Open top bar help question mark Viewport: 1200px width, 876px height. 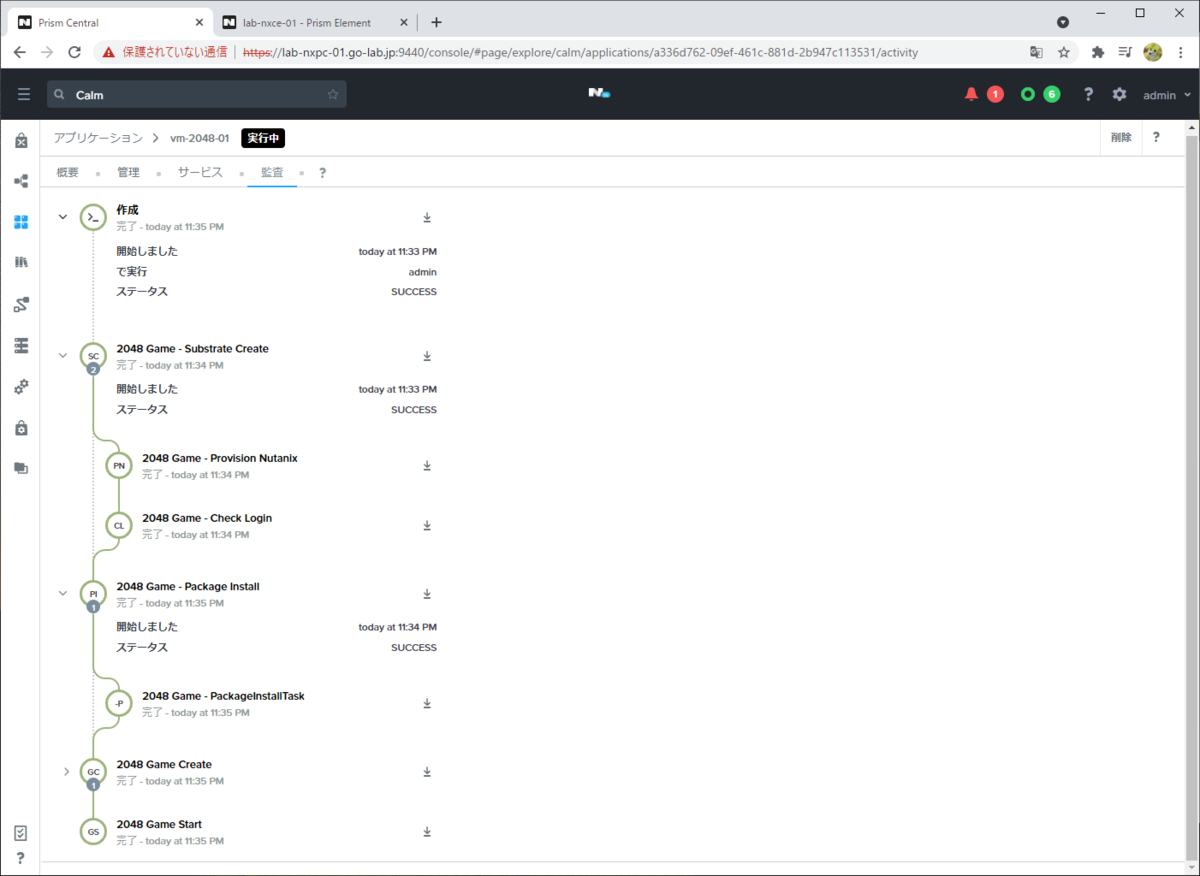pos(1089,94)
